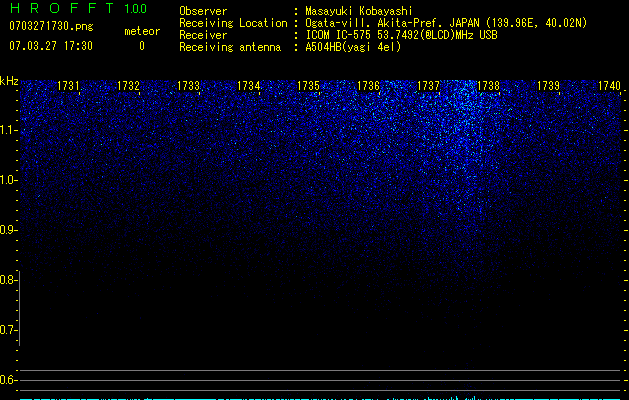Click the HROFFT program title
Viewport: 629px width, 400px height.
62,8
